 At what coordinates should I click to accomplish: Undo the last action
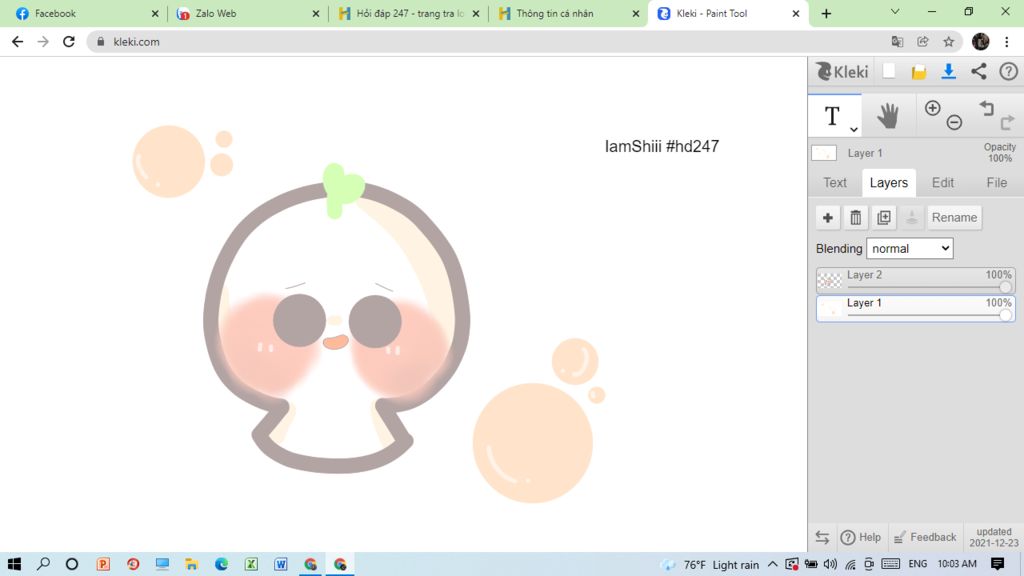(x=986, y=108)
